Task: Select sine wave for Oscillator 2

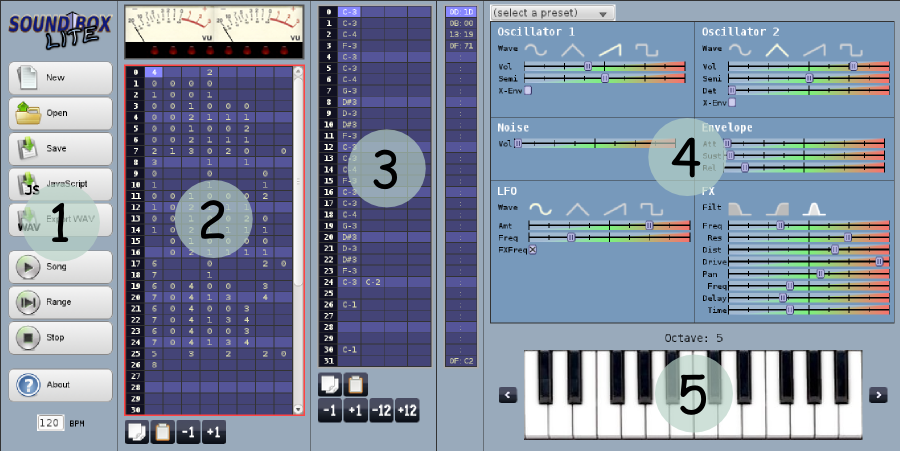Action: 740,50
